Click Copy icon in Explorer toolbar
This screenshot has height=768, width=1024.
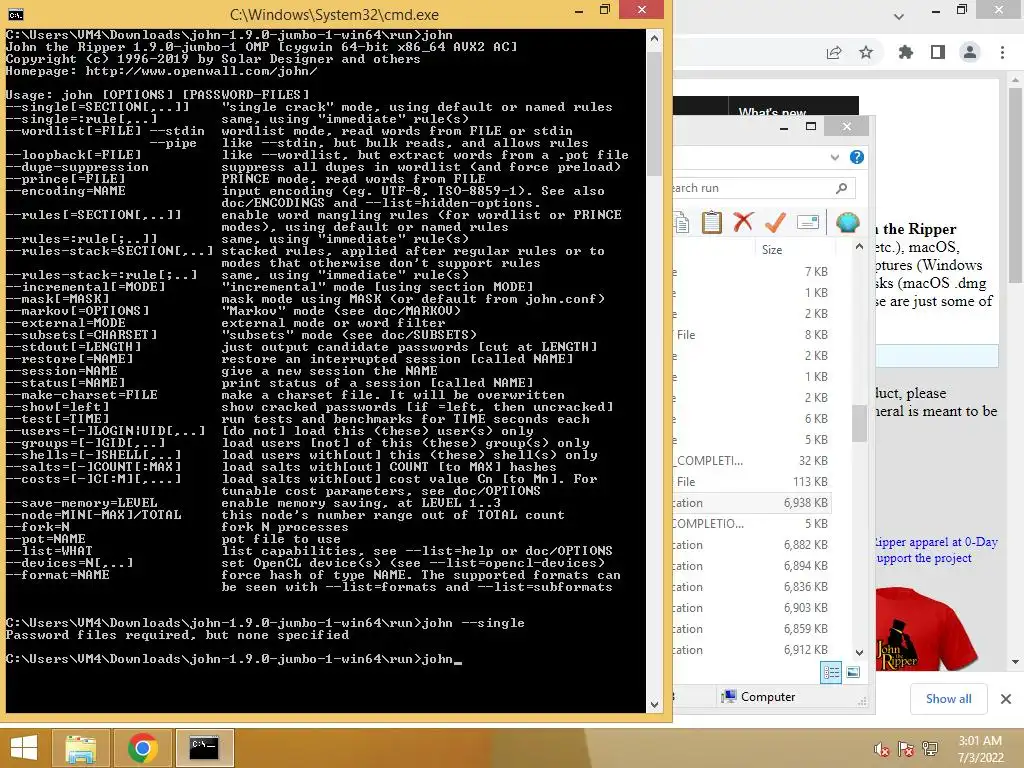[x=681, y=223]
